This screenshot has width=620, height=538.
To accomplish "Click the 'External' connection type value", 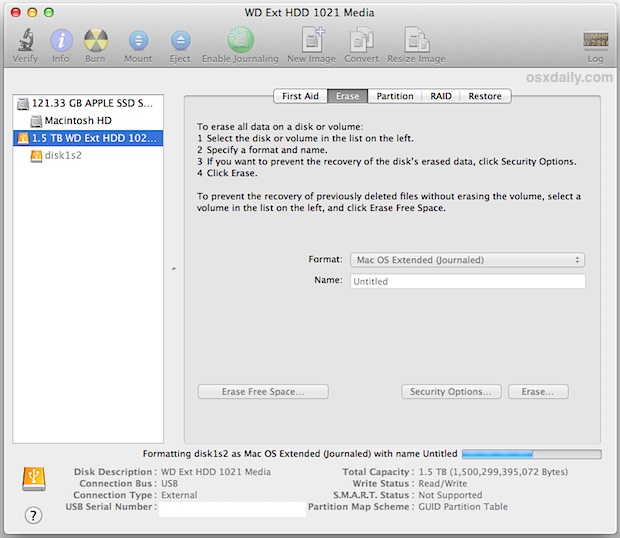I will coord(179,495).
